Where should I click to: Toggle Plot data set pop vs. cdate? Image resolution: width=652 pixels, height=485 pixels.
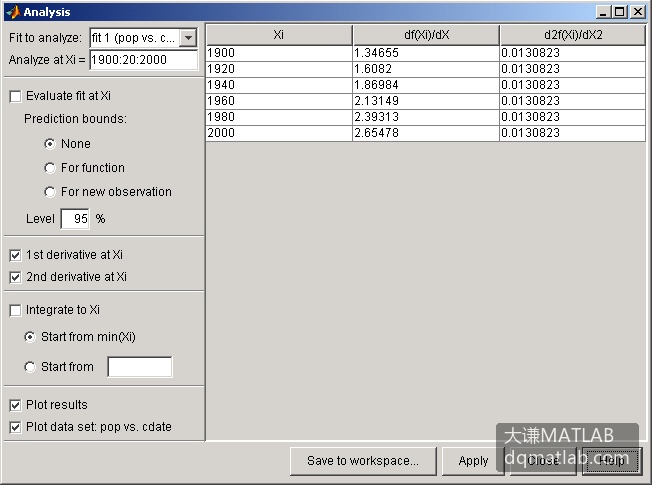(15, 427)
